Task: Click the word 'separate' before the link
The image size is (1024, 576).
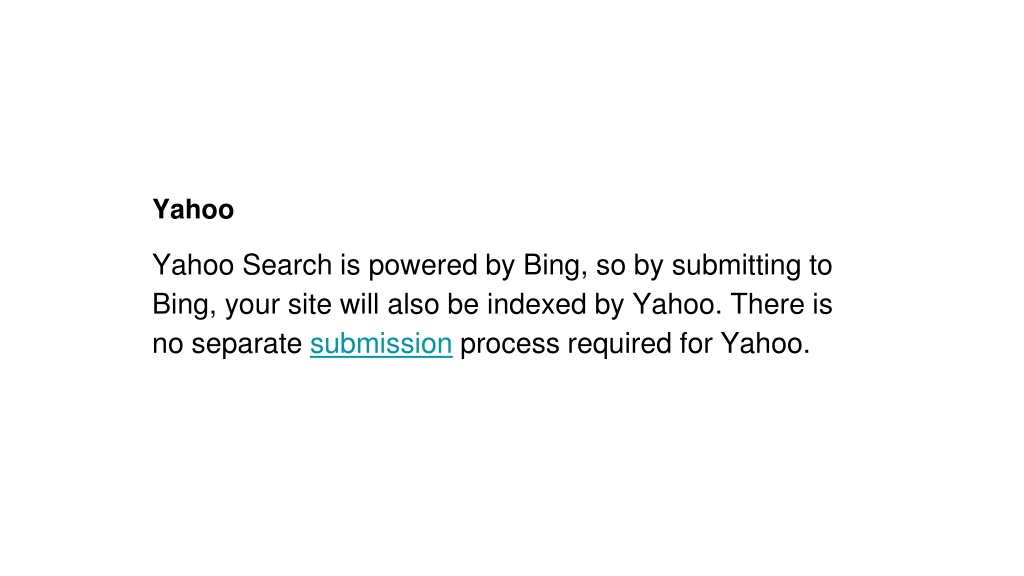Action: coord(247,345)
